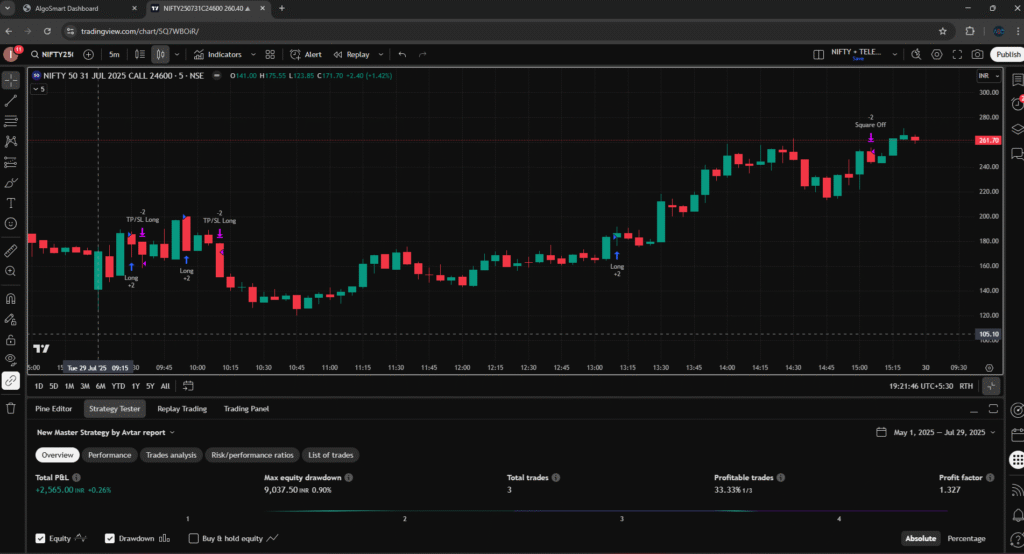Viewport: 1024px width, 554px height.
Task: Publish the chart idea
Action: pos(1008,54)
